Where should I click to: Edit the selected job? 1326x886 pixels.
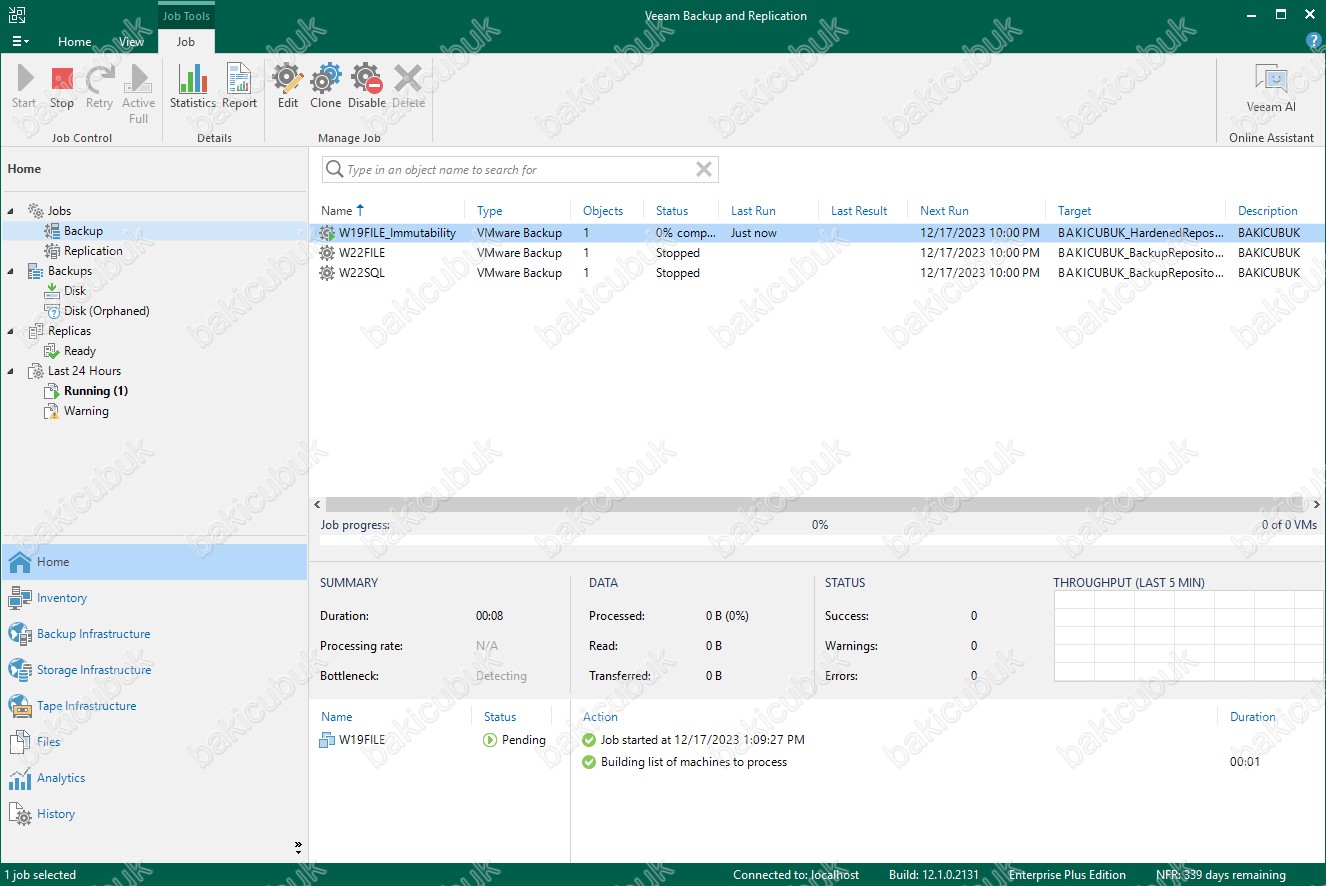tap(288, 86)
